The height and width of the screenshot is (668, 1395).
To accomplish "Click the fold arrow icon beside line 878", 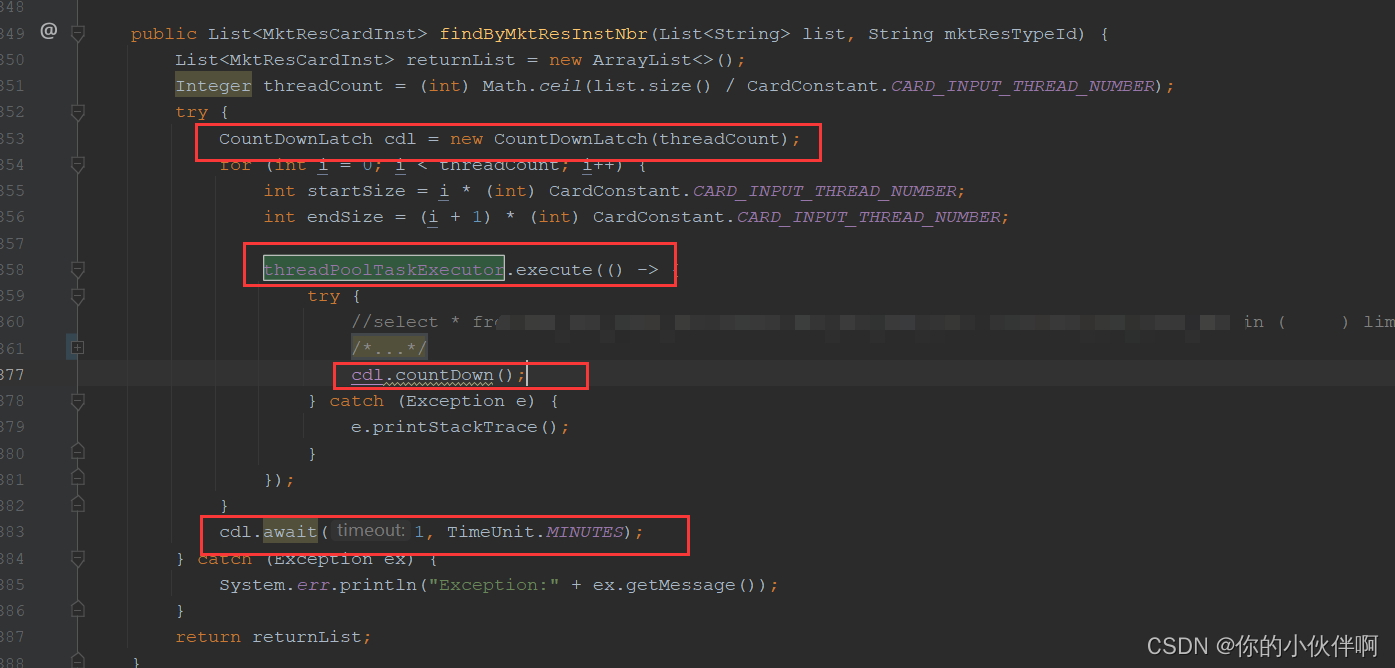I will click(x=77, y=401).
